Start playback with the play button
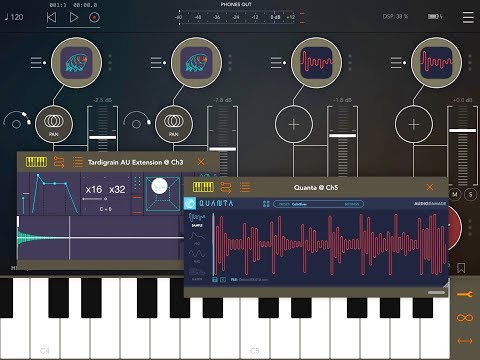The width and height of the screenshot is (480, 360). (74, 17)
